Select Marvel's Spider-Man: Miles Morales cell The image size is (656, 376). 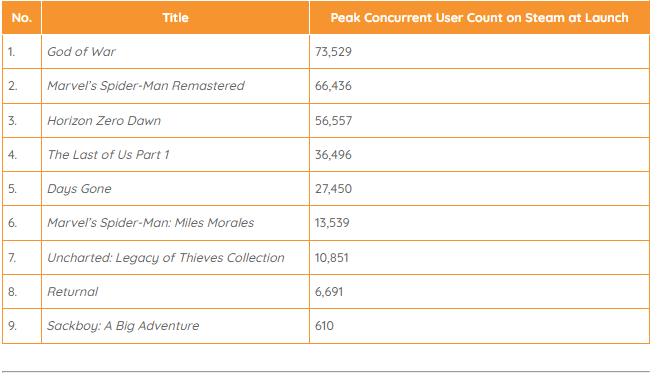click(175, 223)
